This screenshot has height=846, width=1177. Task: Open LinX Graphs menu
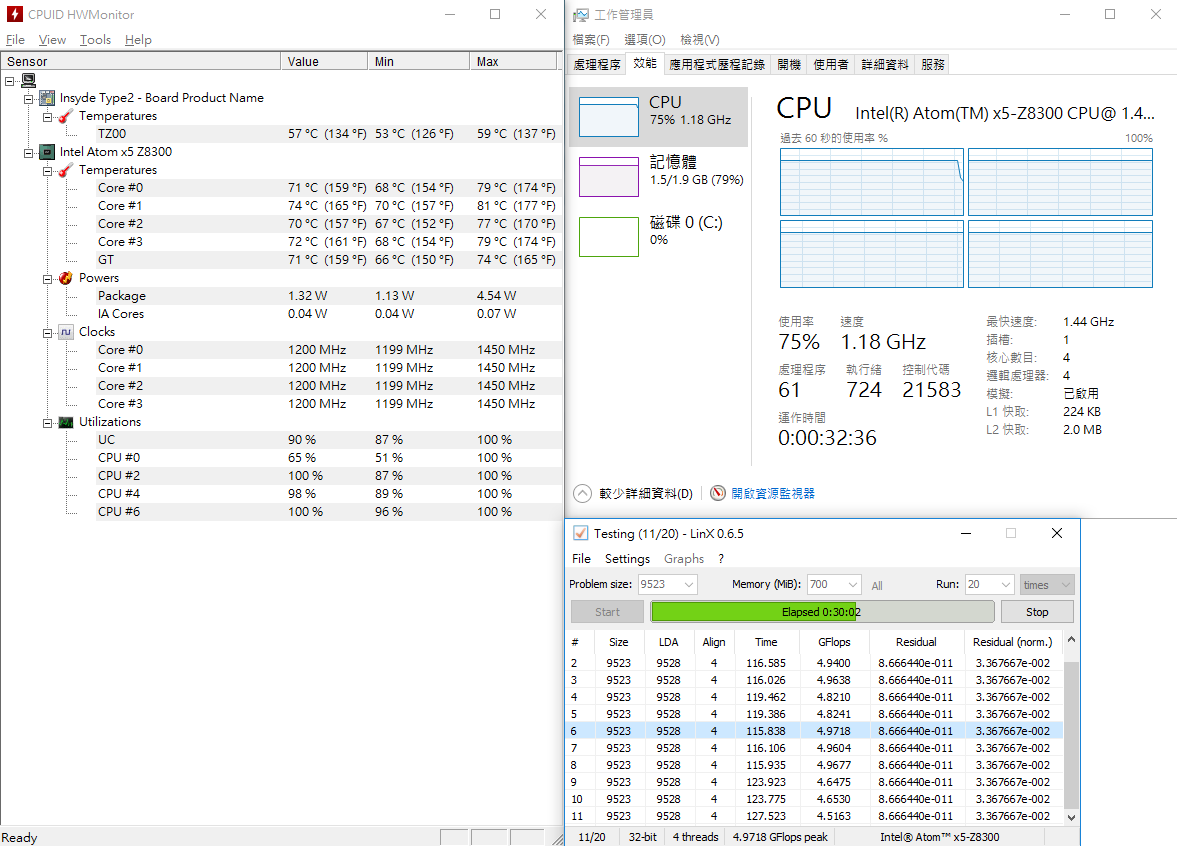click(x=684, y=558)
